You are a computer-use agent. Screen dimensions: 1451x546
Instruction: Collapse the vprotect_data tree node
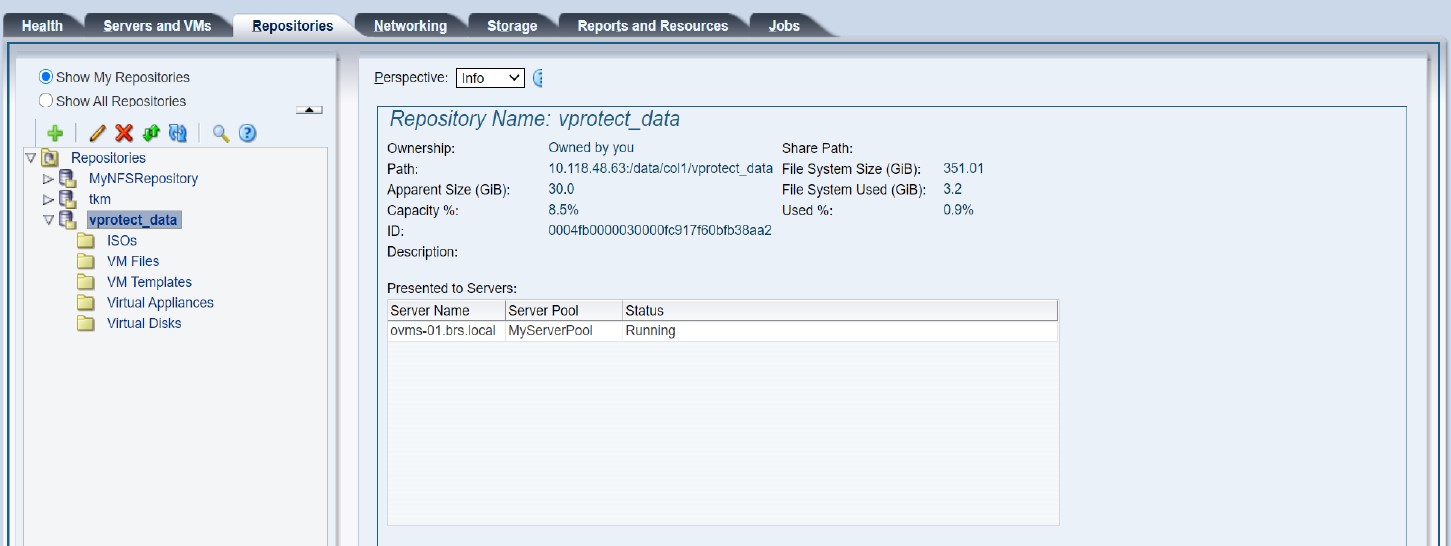tap(48, 220)
